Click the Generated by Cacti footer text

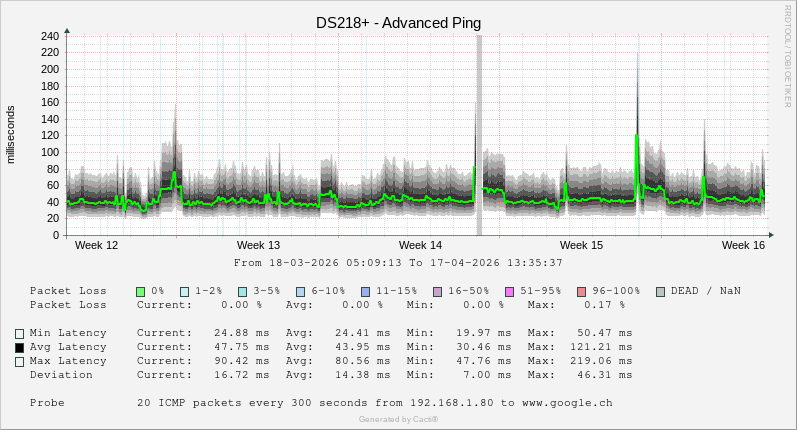click(398, 419)
